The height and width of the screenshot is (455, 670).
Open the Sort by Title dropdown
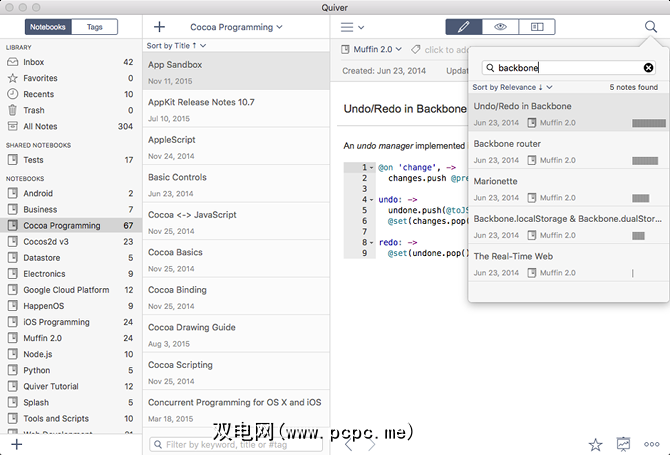tap(176, 46)
